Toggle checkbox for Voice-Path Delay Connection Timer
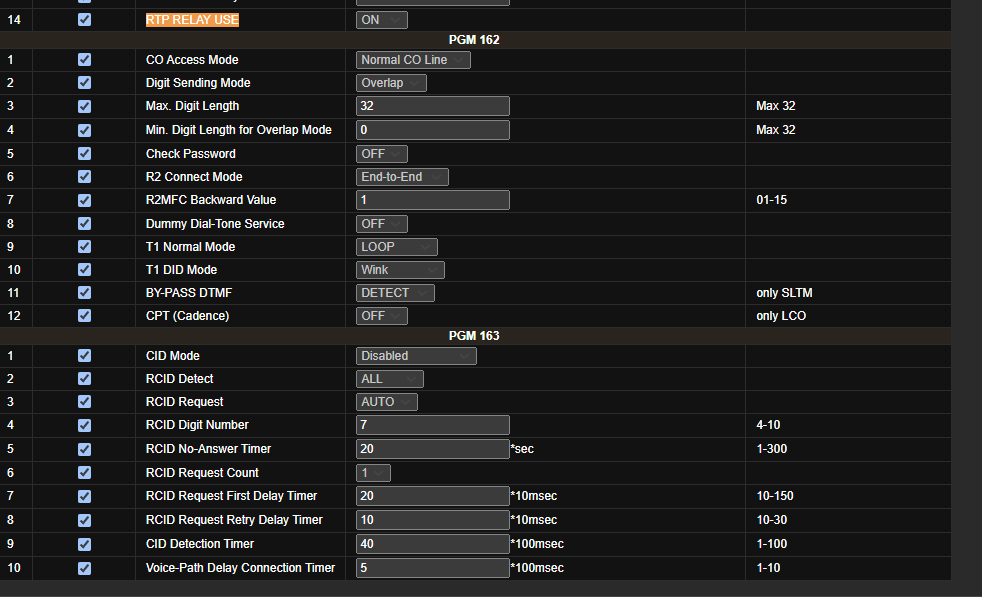 (x=84, y=568)
